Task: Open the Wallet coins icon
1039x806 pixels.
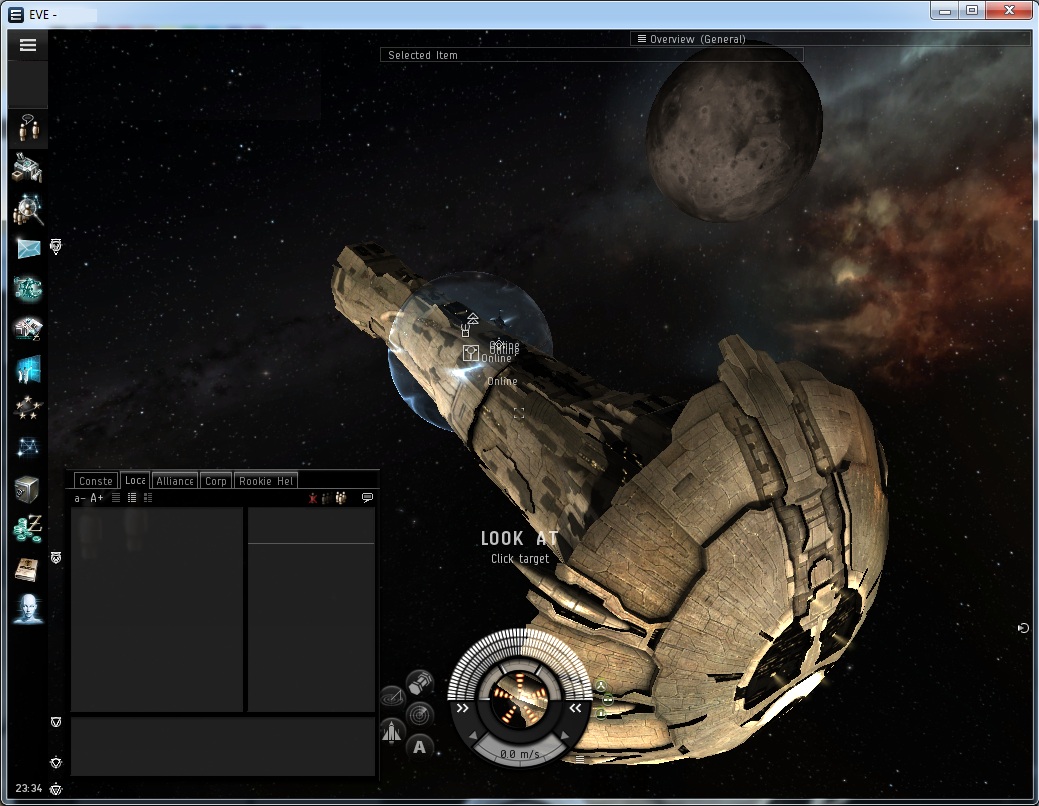Action: click(28, 529)
